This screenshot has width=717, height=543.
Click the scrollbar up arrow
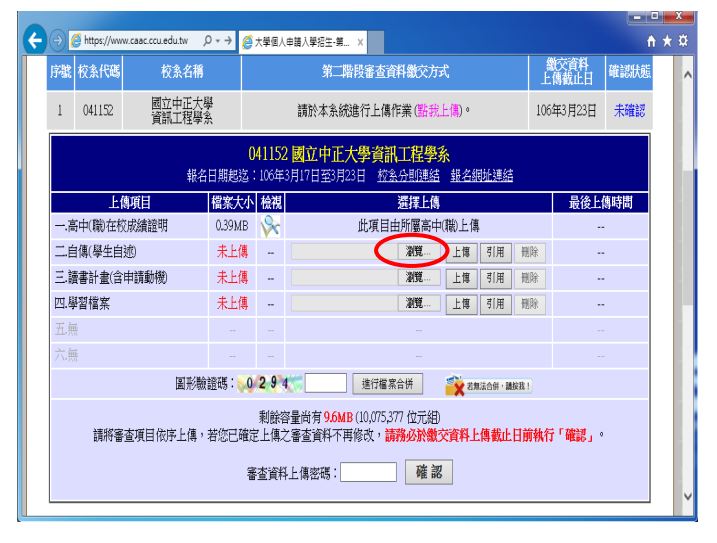pyautogui.click(x=687, y=75)
